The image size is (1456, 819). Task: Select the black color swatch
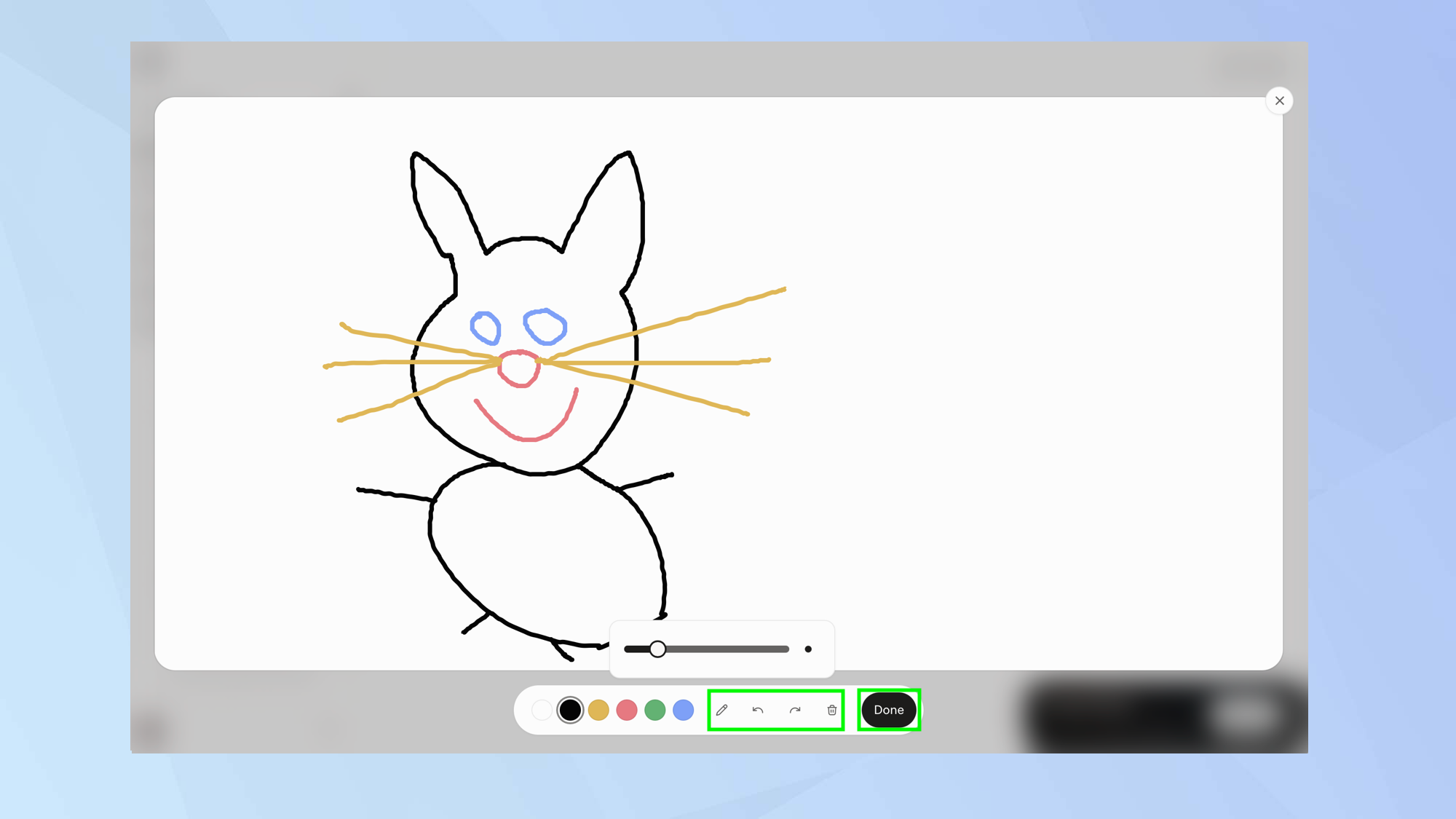[x=570, y=710]
